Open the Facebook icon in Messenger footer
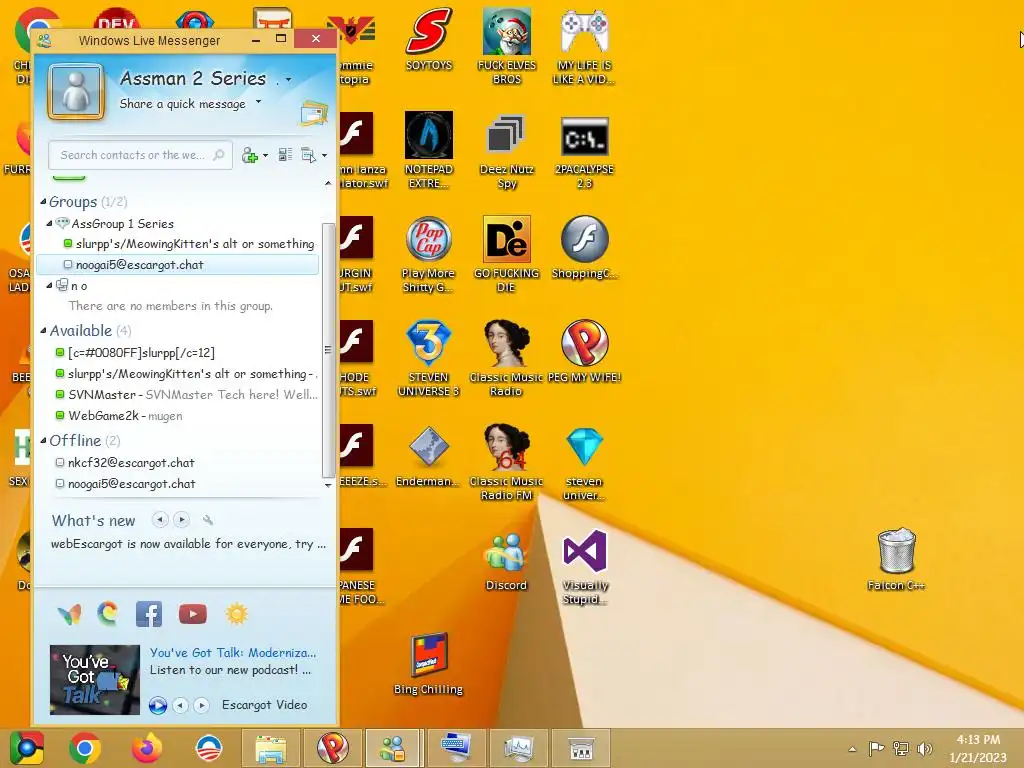 (149, 614)
